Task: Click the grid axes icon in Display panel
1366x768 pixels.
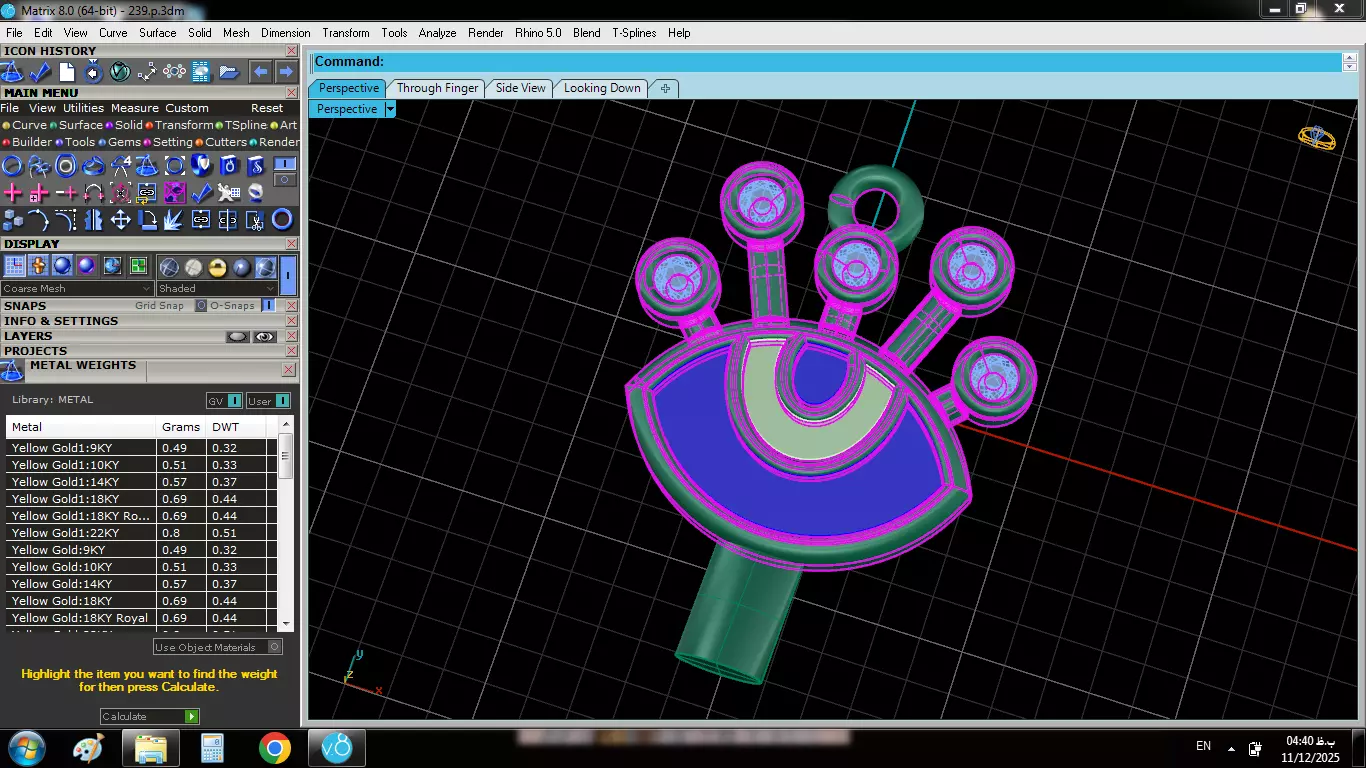Action: click(x=14, y=266)
